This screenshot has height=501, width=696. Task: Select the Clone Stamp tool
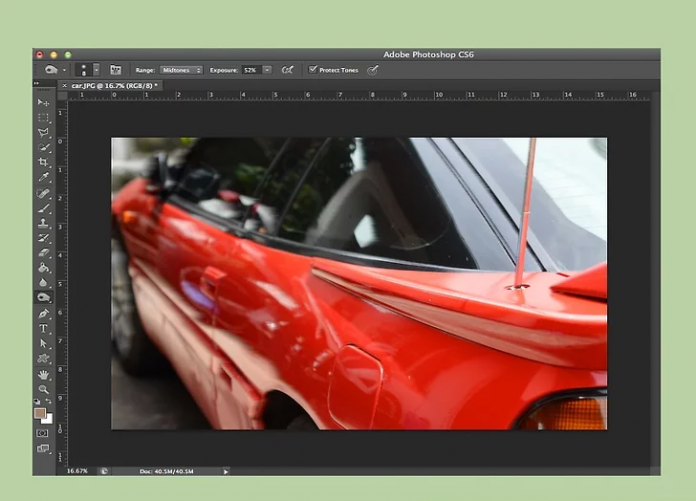click(x=43, y=224)
